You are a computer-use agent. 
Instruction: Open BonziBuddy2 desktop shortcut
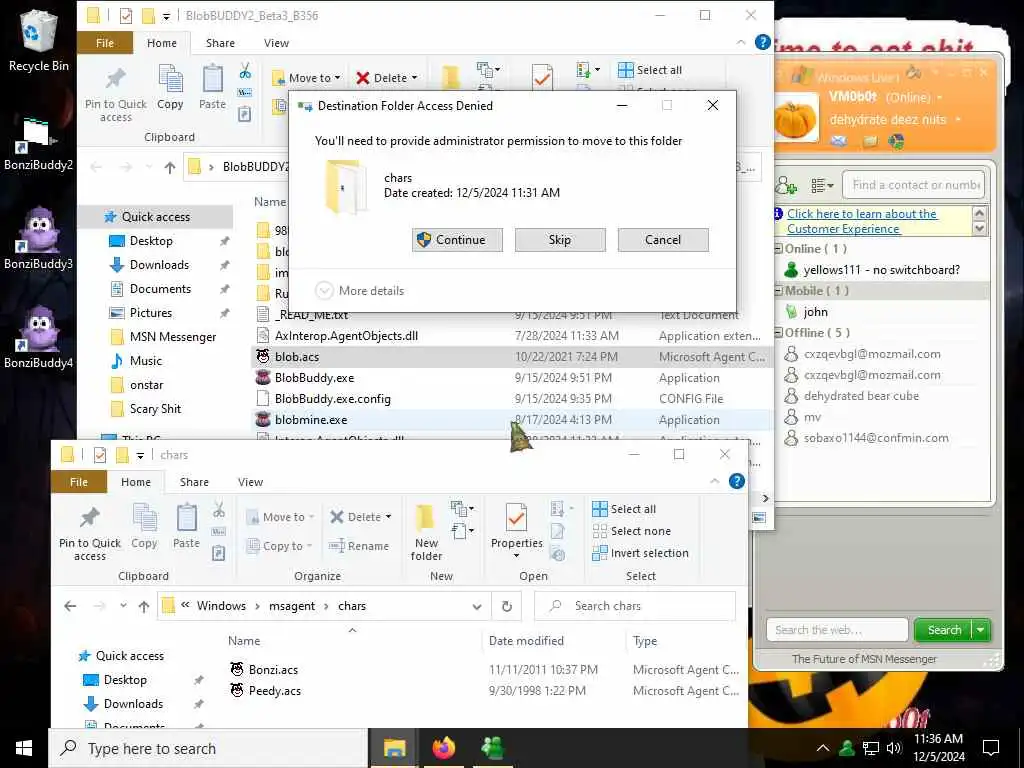click(38, 144)
